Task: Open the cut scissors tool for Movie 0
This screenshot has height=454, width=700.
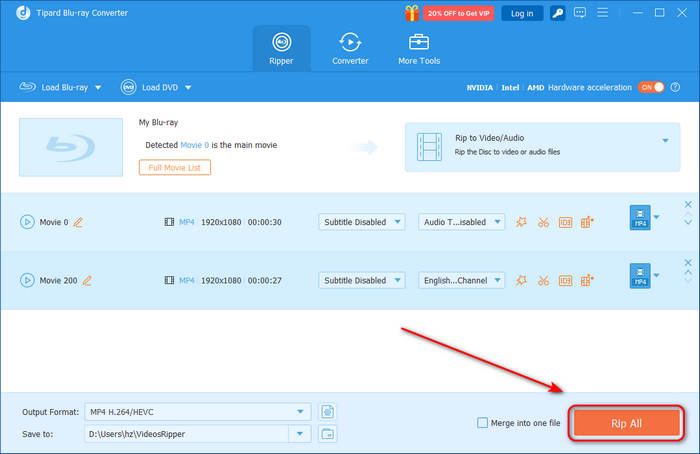Action: pyautogui.click(x=543, y=222)
